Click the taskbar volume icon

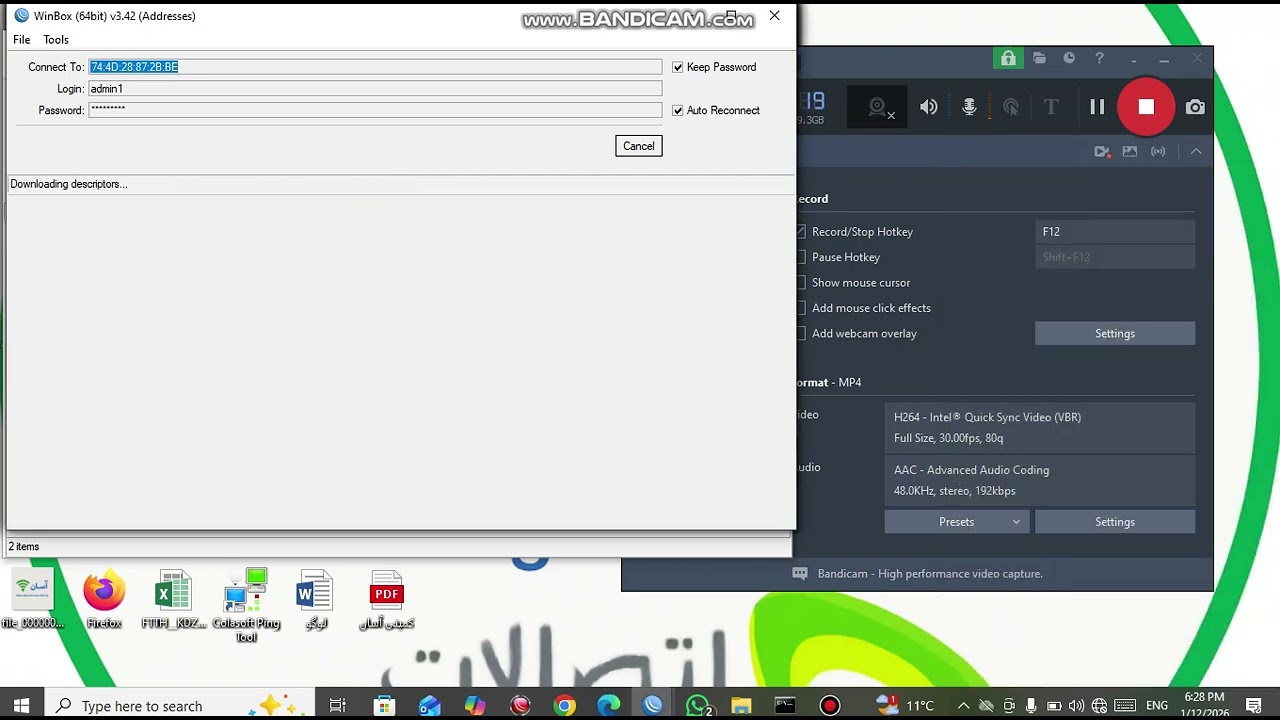click(1077, 706)
